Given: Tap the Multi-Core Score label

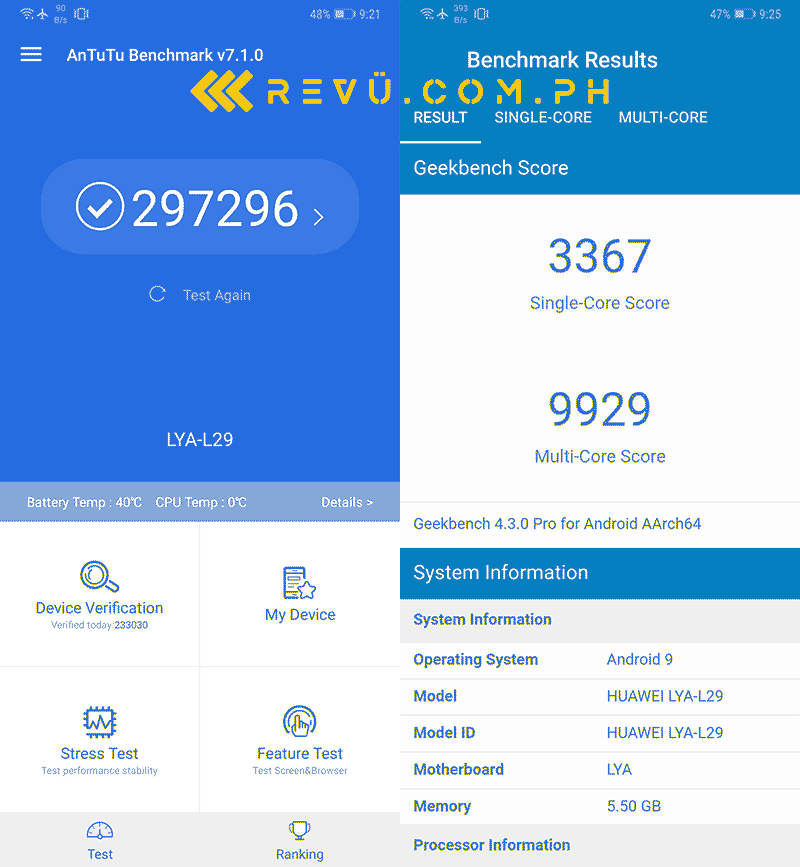Looking at the screenshot, I should pyautogui.click(x=600, y=456).
